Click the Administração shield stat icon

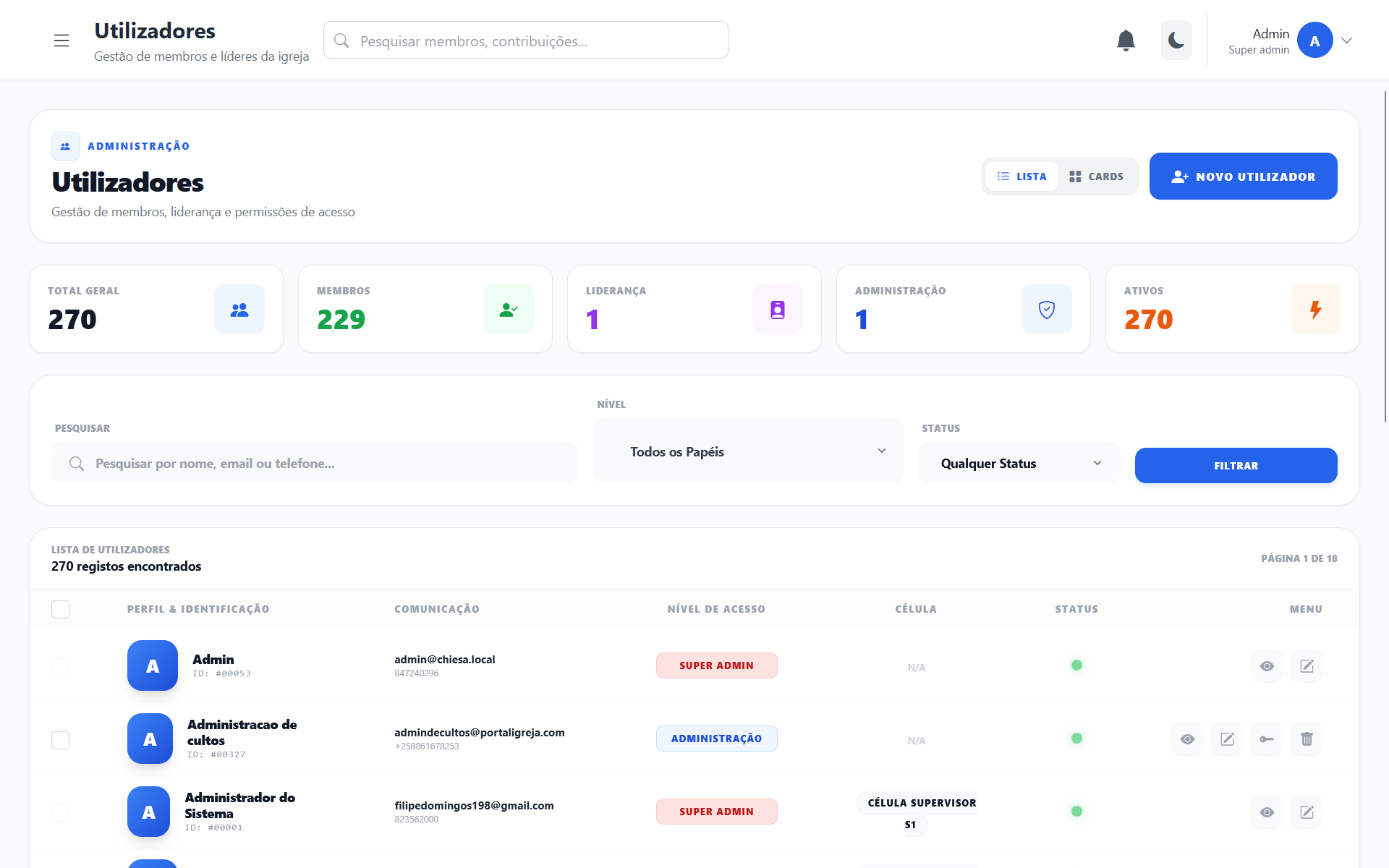1046,310
